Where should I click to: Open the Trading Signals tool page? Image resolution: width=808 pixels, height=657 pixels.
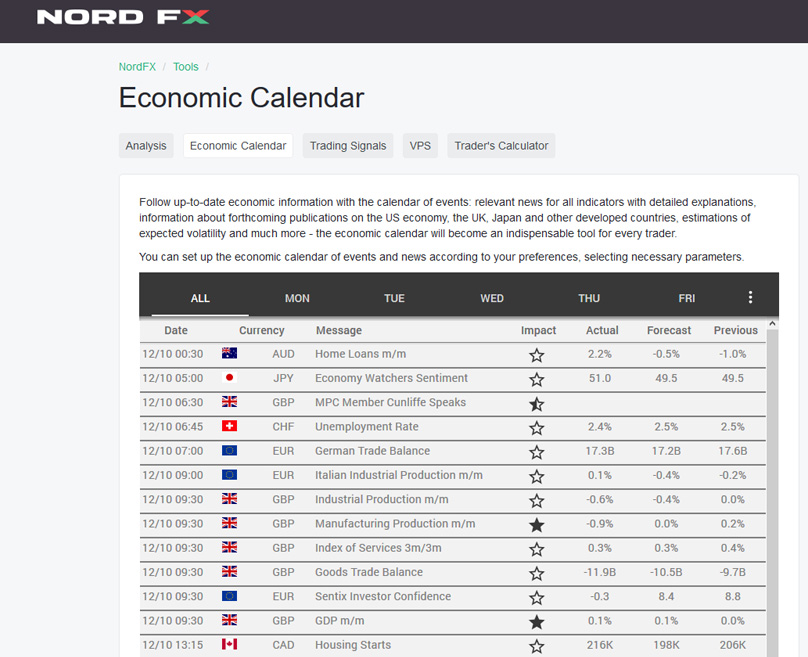pyautogui.click(x=347, y=146)
